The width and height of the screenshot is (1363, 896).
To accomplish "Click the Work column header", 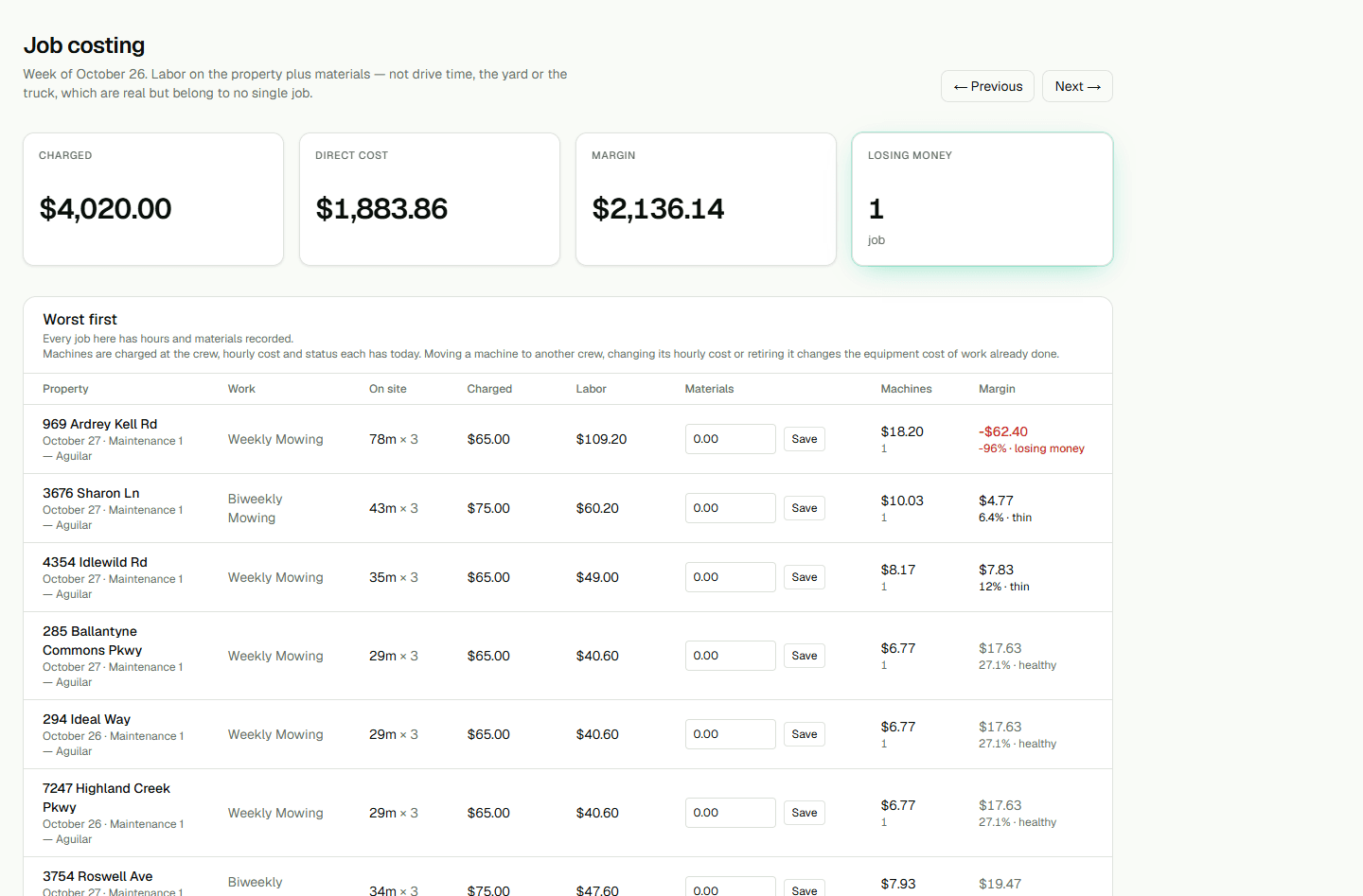I will click(x=241, y=389).
